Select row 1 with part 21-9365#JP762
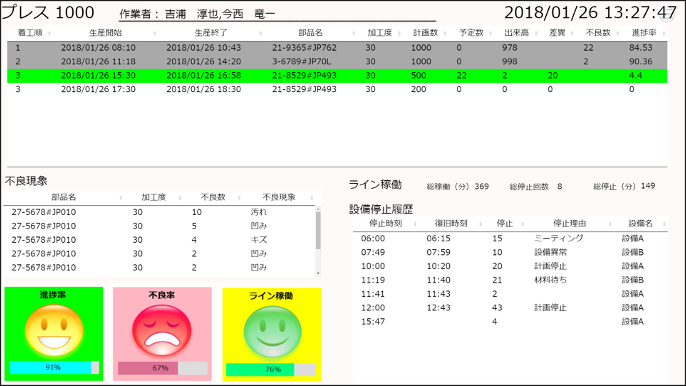686x386 pixels. 337,48
